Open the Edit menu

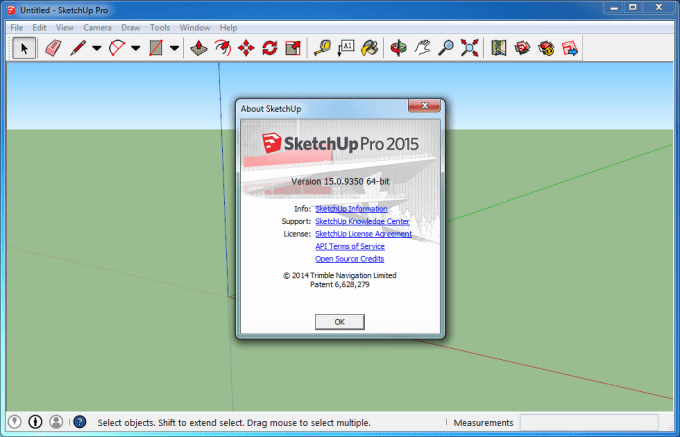[x=39, y=27]
